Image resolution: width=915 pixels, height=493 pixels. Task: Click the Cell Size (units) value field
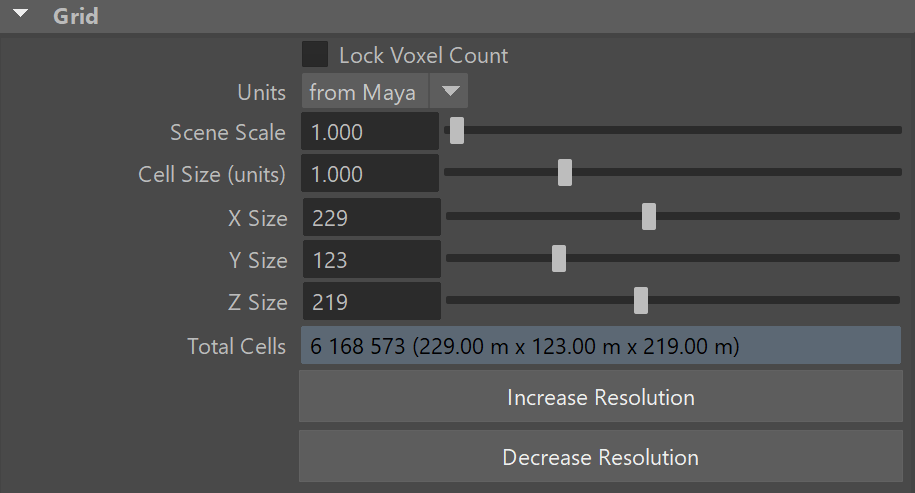pyautogui.click(x=370, y=173)
